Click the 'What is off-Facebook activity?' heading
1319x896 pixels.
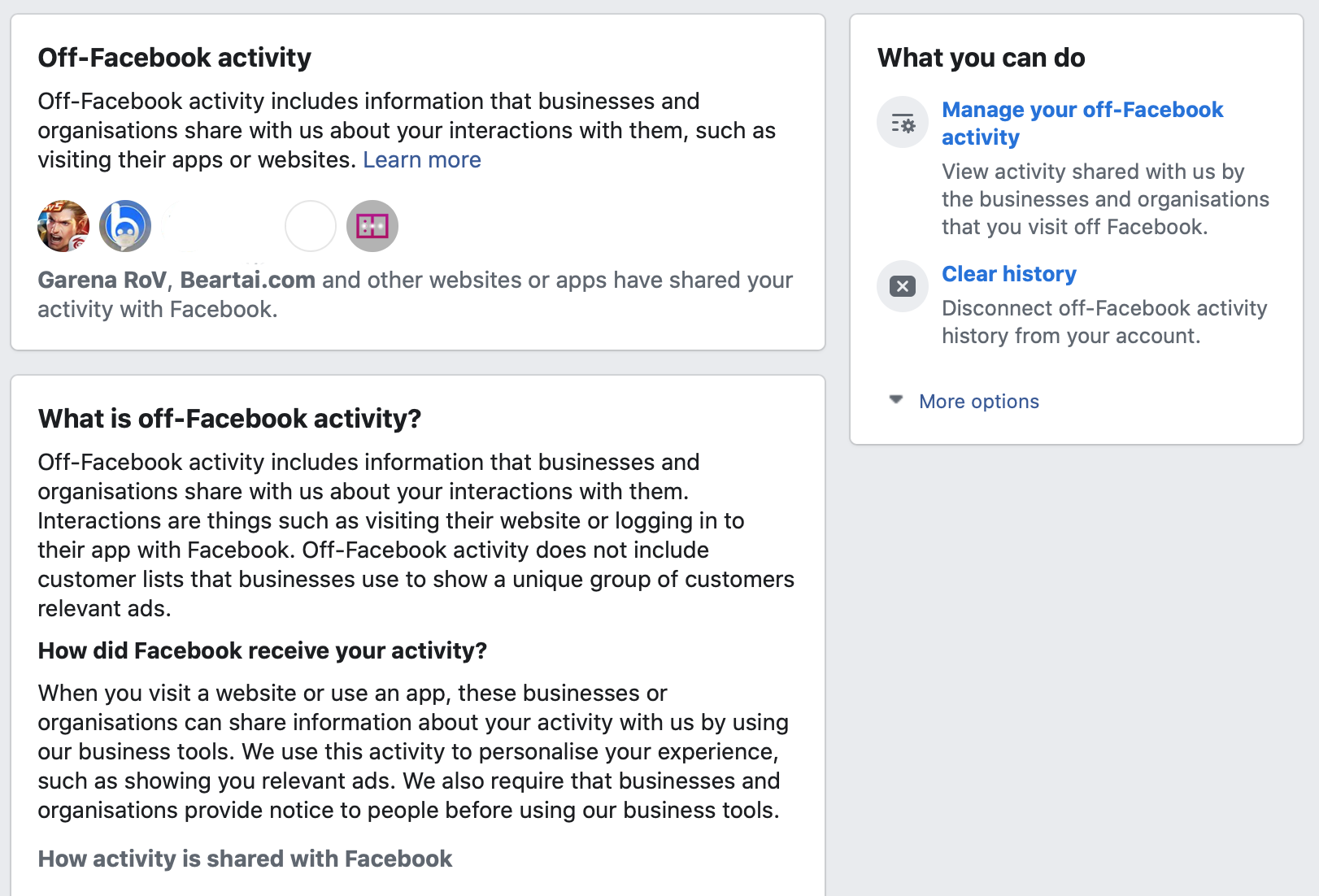(x=229, y=419)
